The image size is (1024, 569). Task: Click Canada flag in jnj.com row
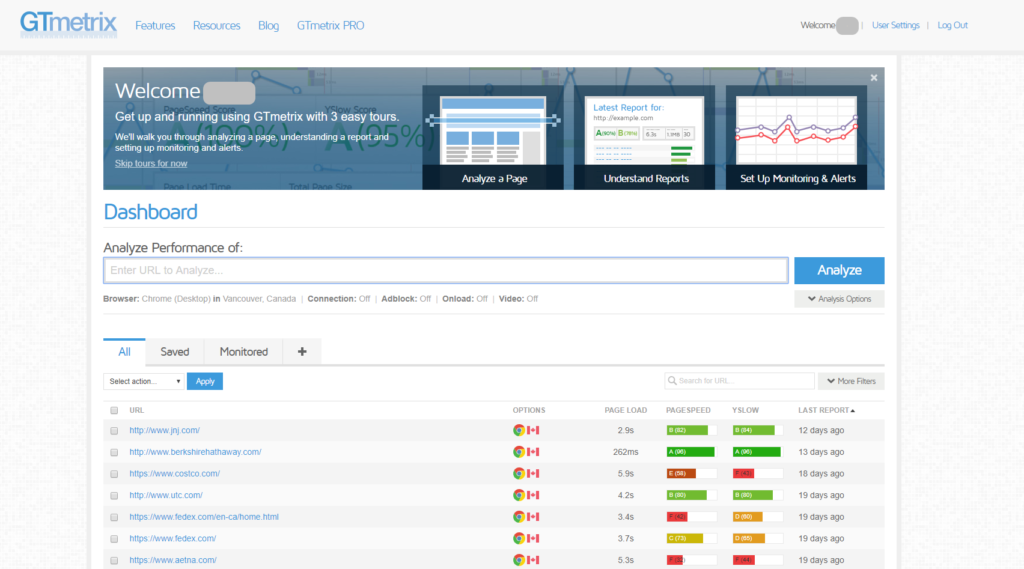pos(534,431)
